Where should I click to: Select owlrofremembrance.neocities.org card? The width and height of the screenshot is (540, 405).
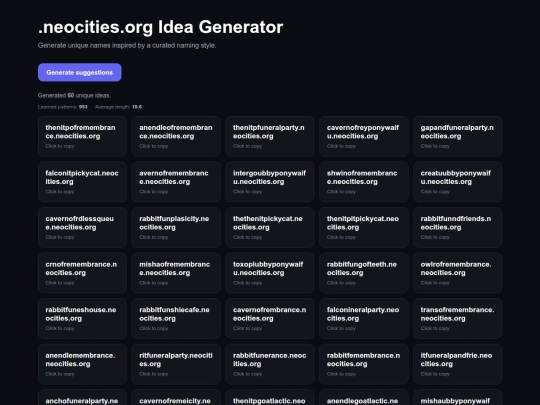(x=457, y=273)
